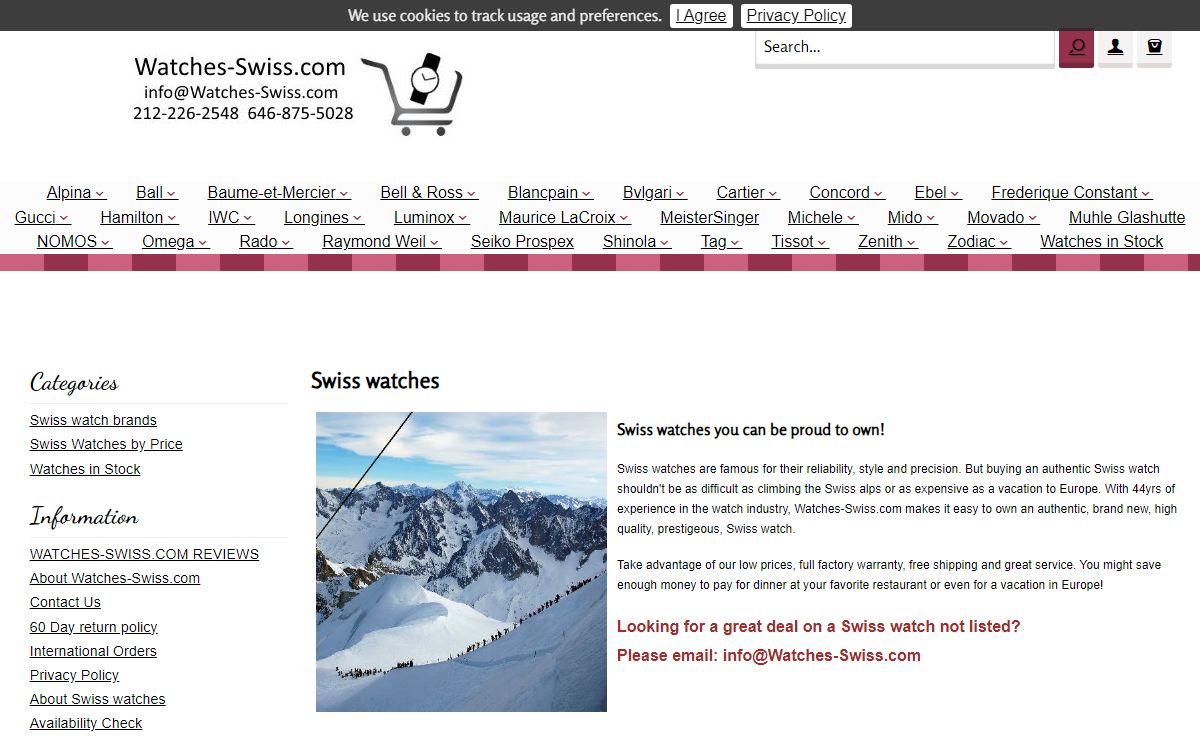Click 'Looking for a great deal' red text
The width and height of the screenshot is (1200, 740).
click(818, 626)
